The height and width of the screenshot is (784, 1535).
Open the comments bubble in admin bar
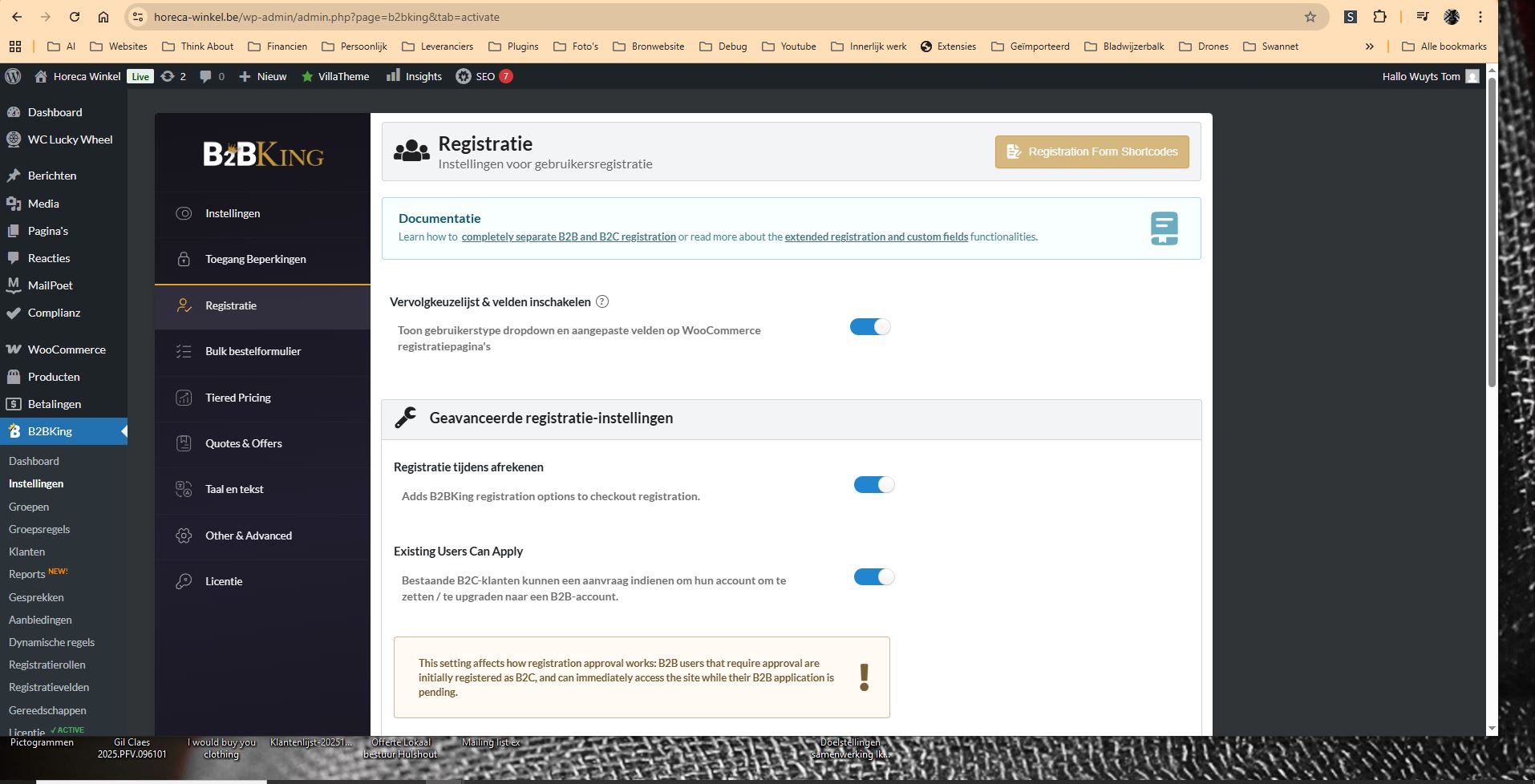[x=212, y=76]
